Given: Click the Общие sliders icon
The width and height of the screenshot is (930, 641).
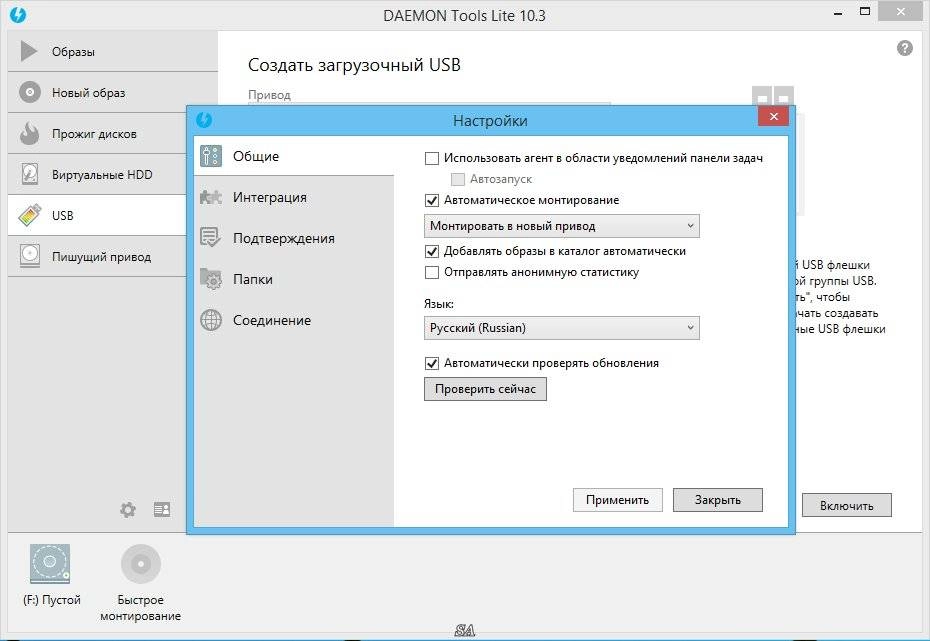Looking at the screenshot, I should tap(211, 156).
